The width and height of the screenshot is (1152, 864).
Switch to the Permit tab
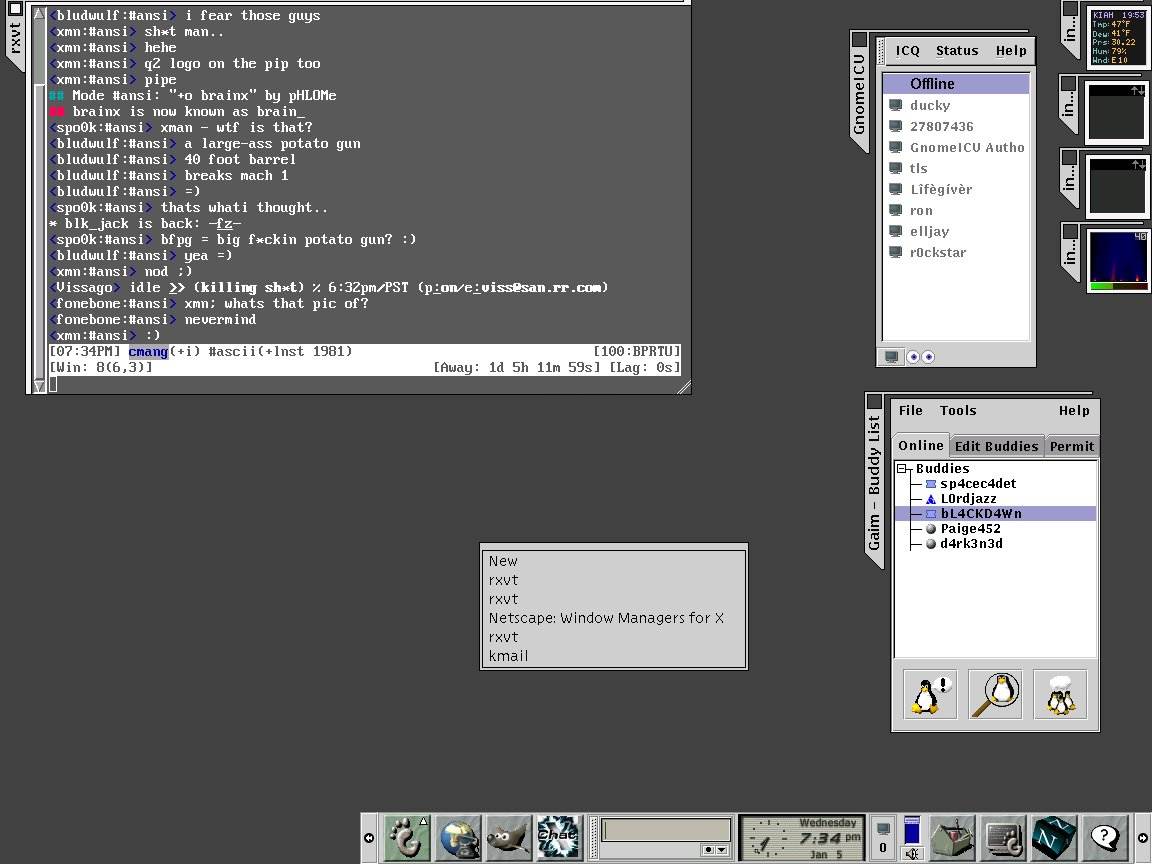coord(1071,446)
